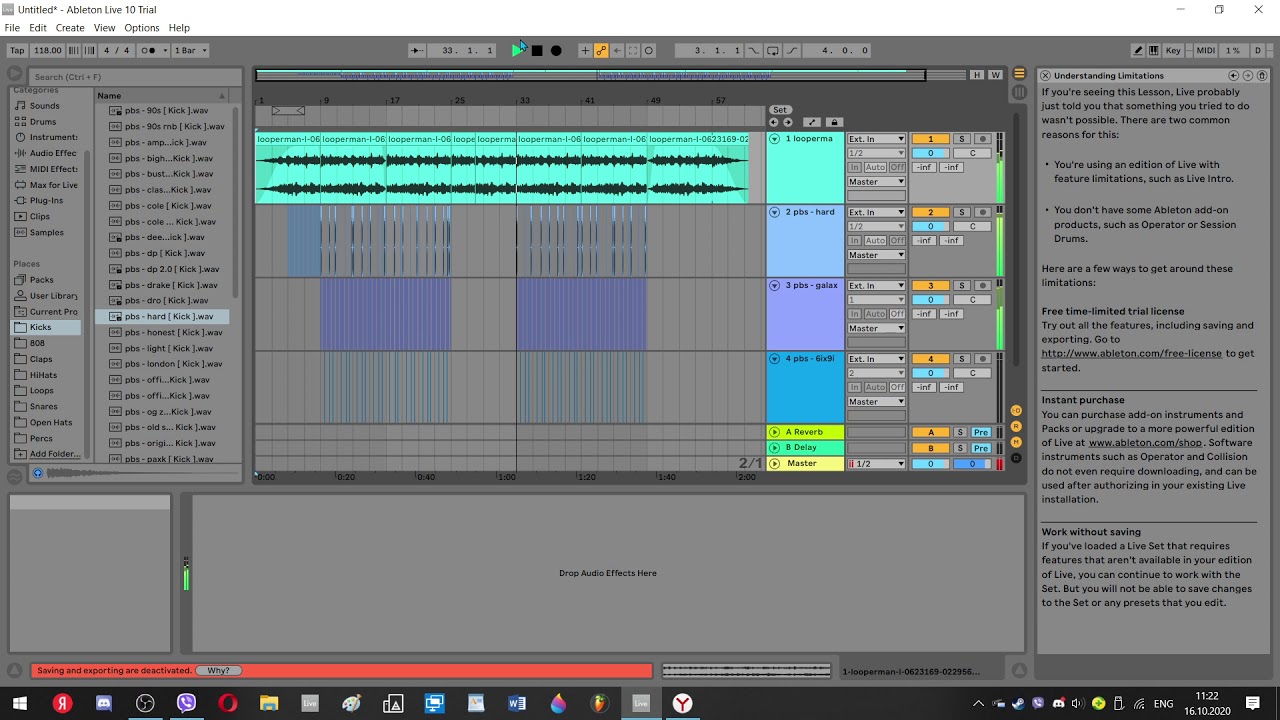
Task: Open the Create menu
Action: click(70, 28)
